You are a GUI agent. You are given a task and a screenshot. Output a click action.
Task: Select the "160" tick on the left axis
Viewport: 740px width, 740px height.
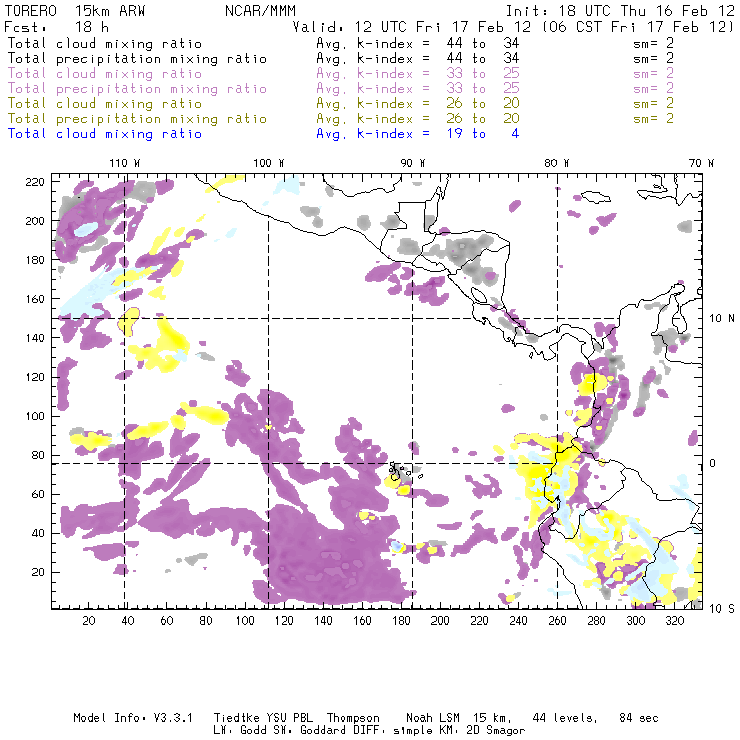tap(35, 299)
